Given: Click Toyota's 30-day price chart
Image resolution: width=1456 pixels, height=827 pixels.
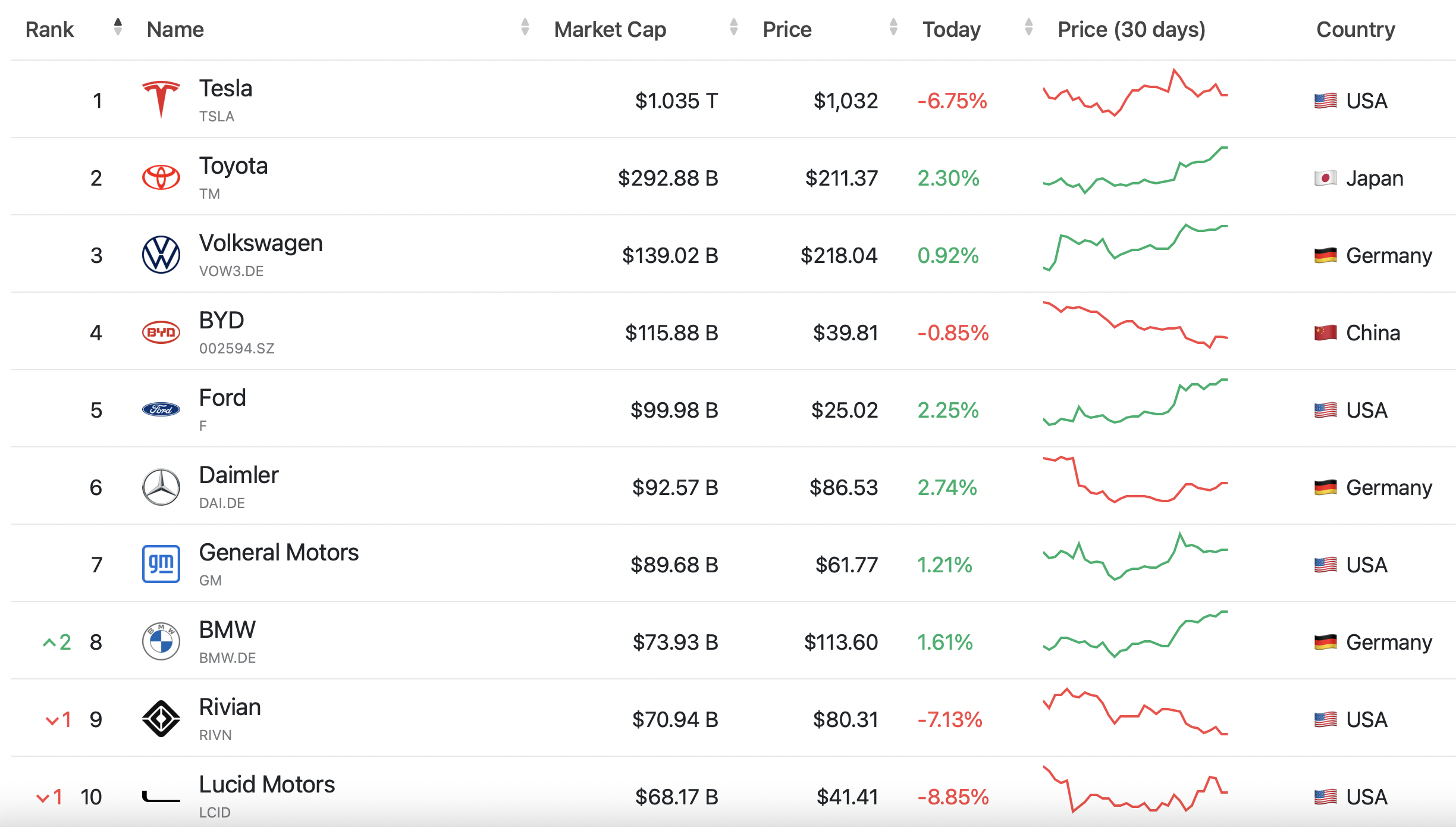Looking at the screenshot, I should coord(1135,170).
